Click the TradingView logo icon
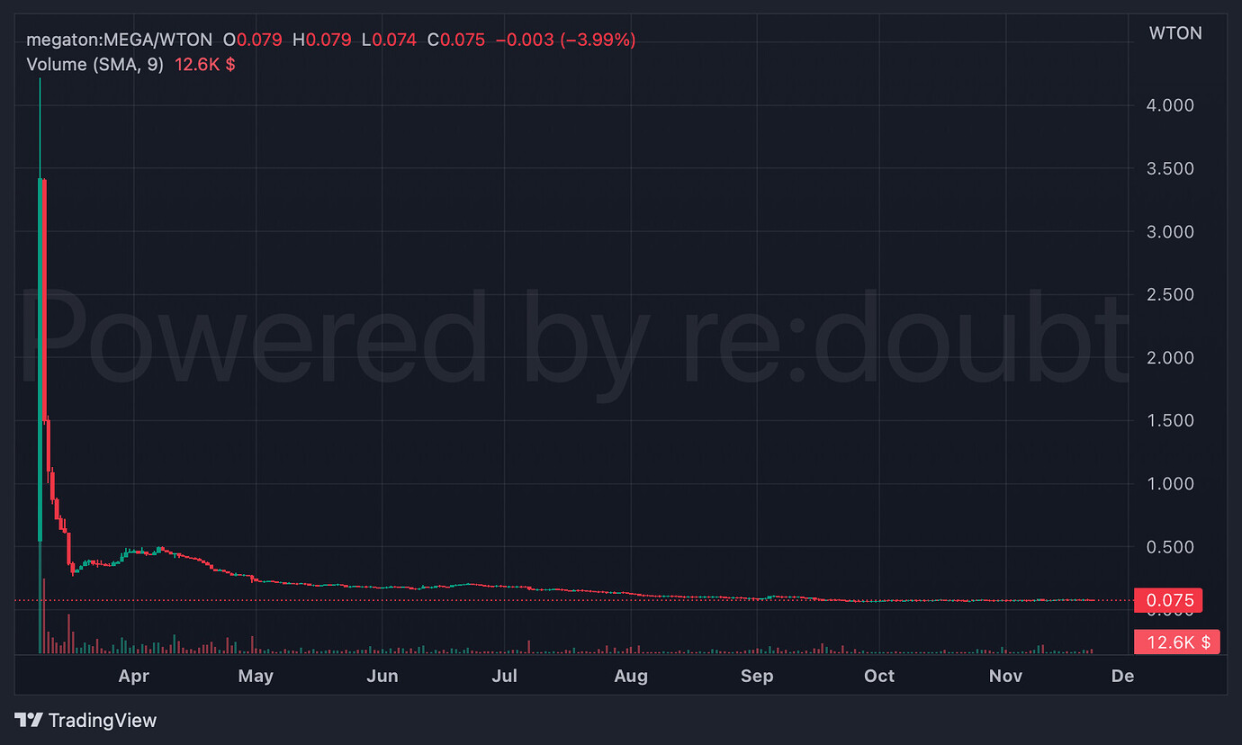The height and width of the screenshot is (745, 1242). click(x=28, y=720)
